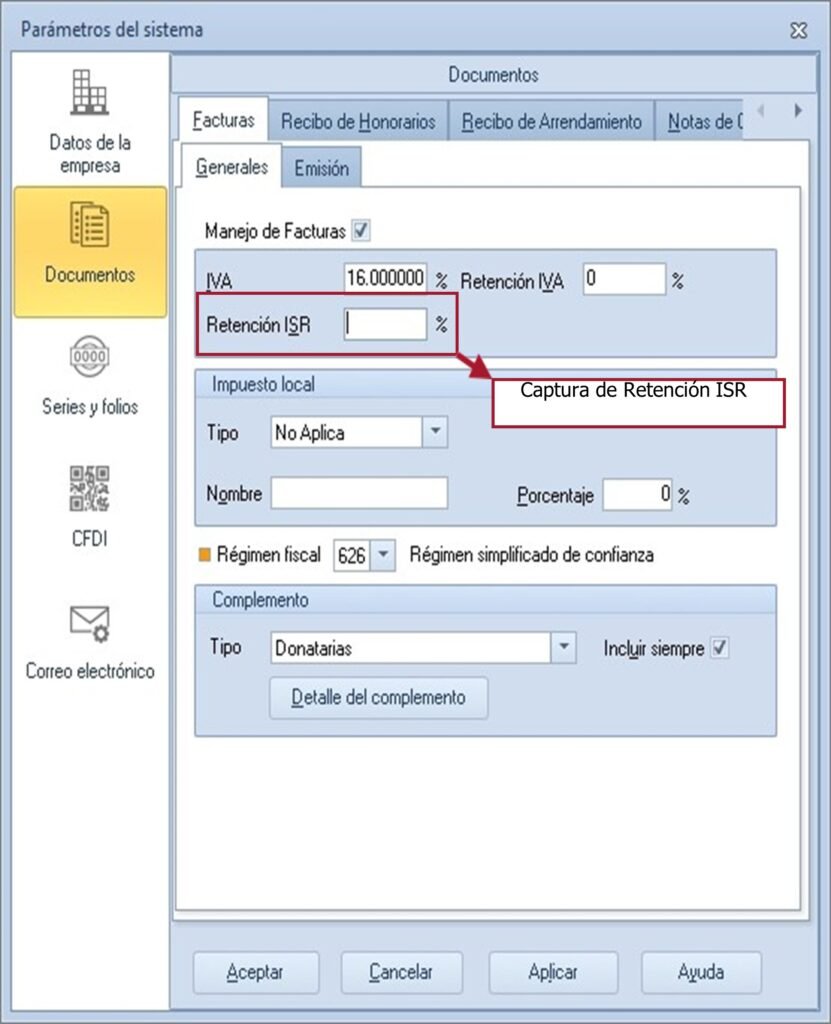Open Datos de la empresa section
The height and width of the screenshot is (1024, 831).
point(90,122)
